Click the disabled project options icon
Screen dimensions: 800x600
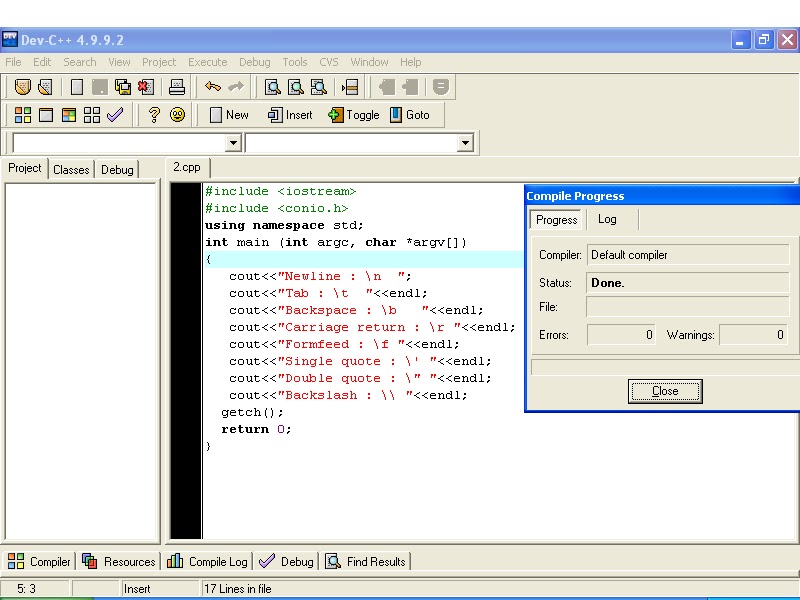(x=441, y=87)
